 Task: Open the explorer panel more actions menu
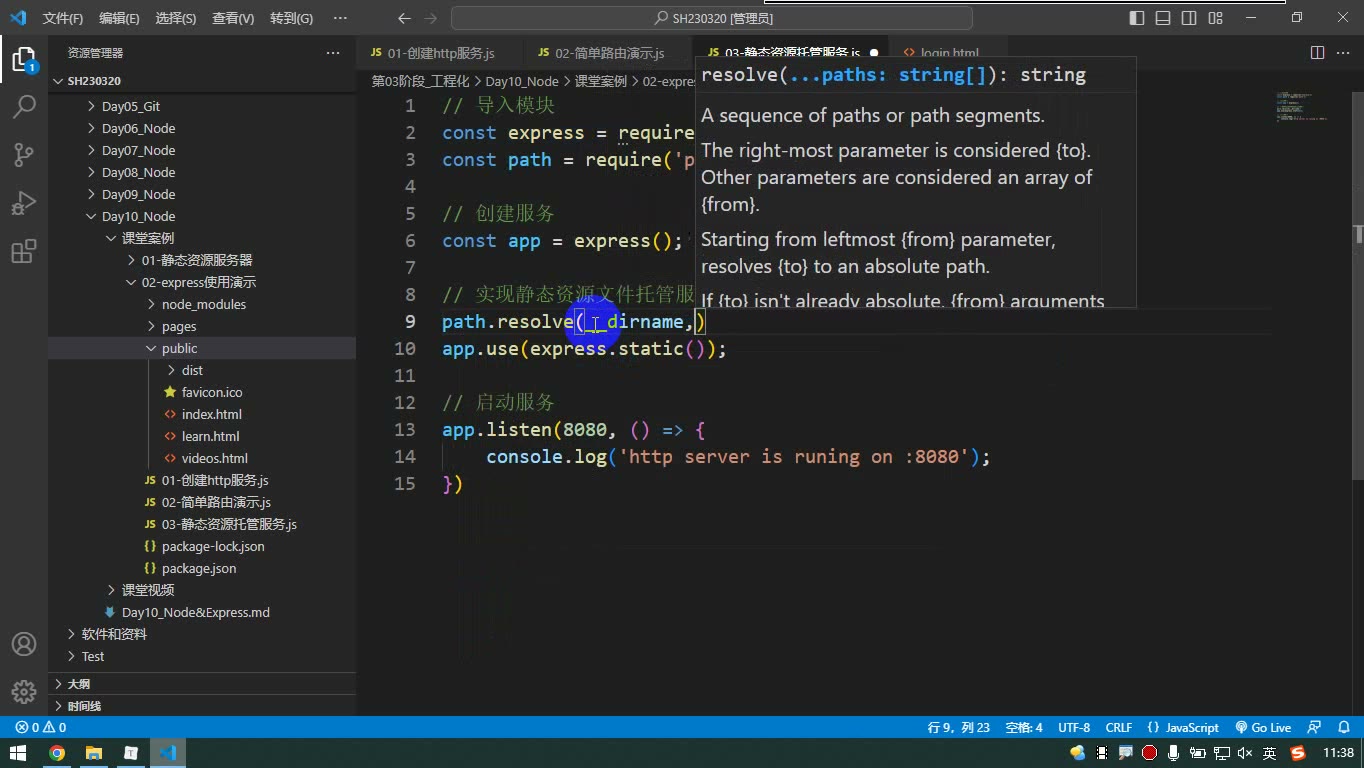point(333,53)
